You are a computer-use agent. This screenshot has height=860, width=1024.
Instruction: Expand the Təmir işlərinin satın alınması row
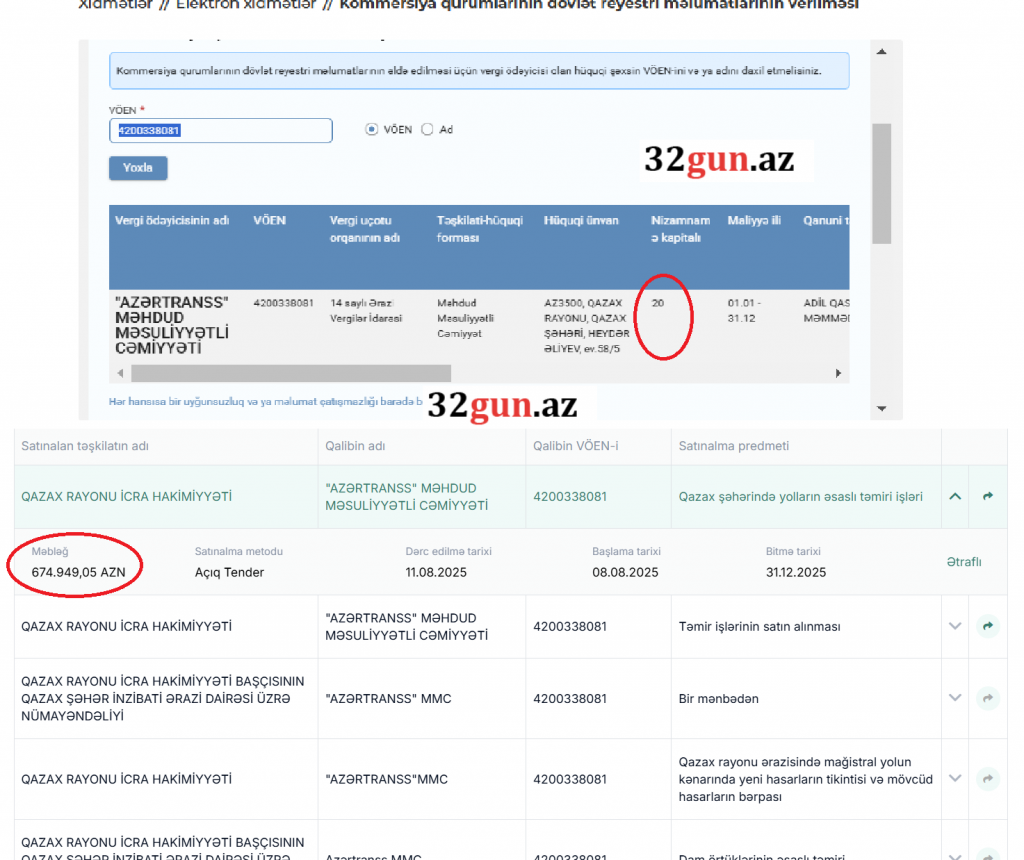pos(955,626)
